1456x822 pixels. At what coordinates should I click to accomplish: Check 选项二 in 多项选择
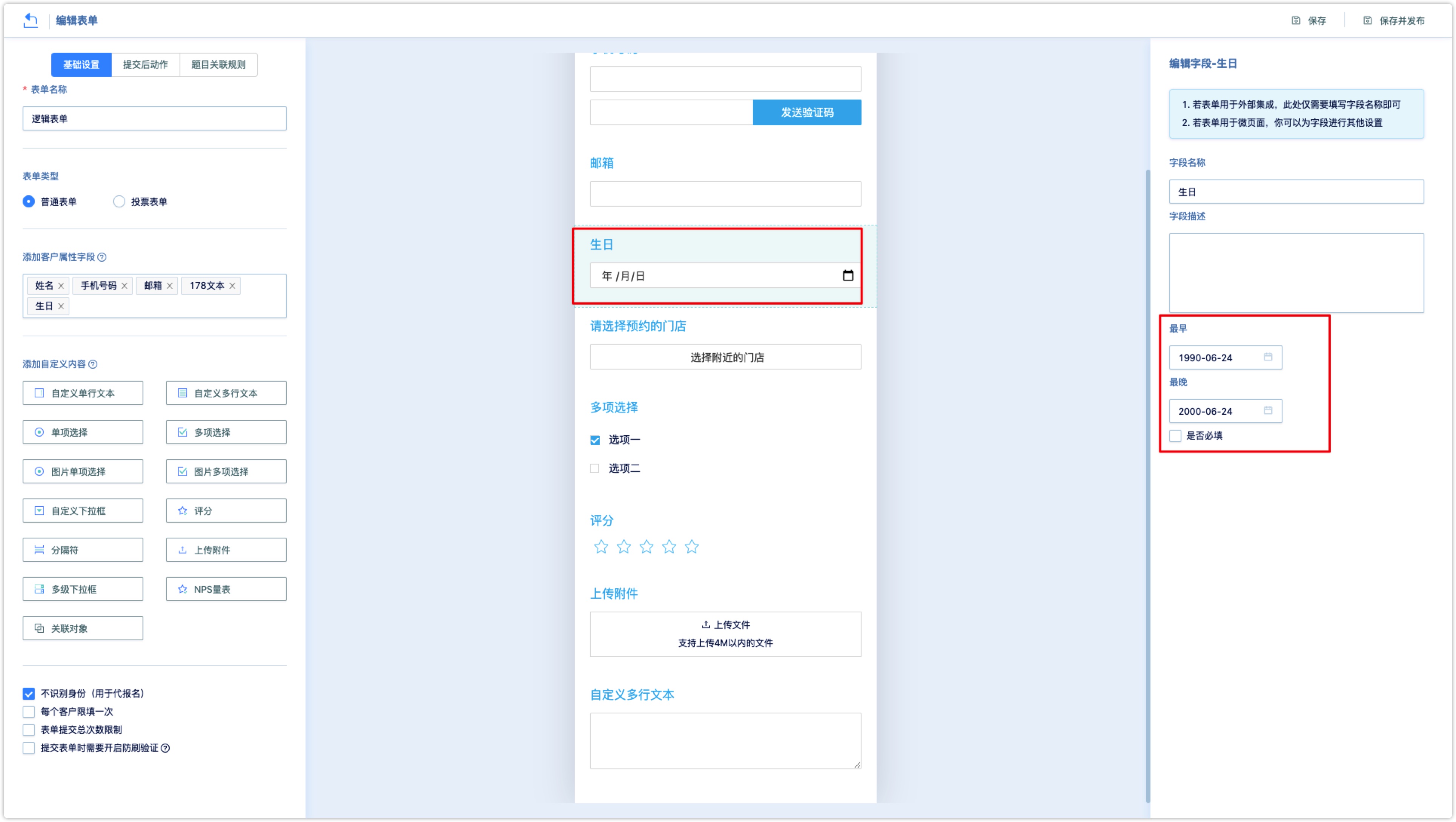click(594, 468)
